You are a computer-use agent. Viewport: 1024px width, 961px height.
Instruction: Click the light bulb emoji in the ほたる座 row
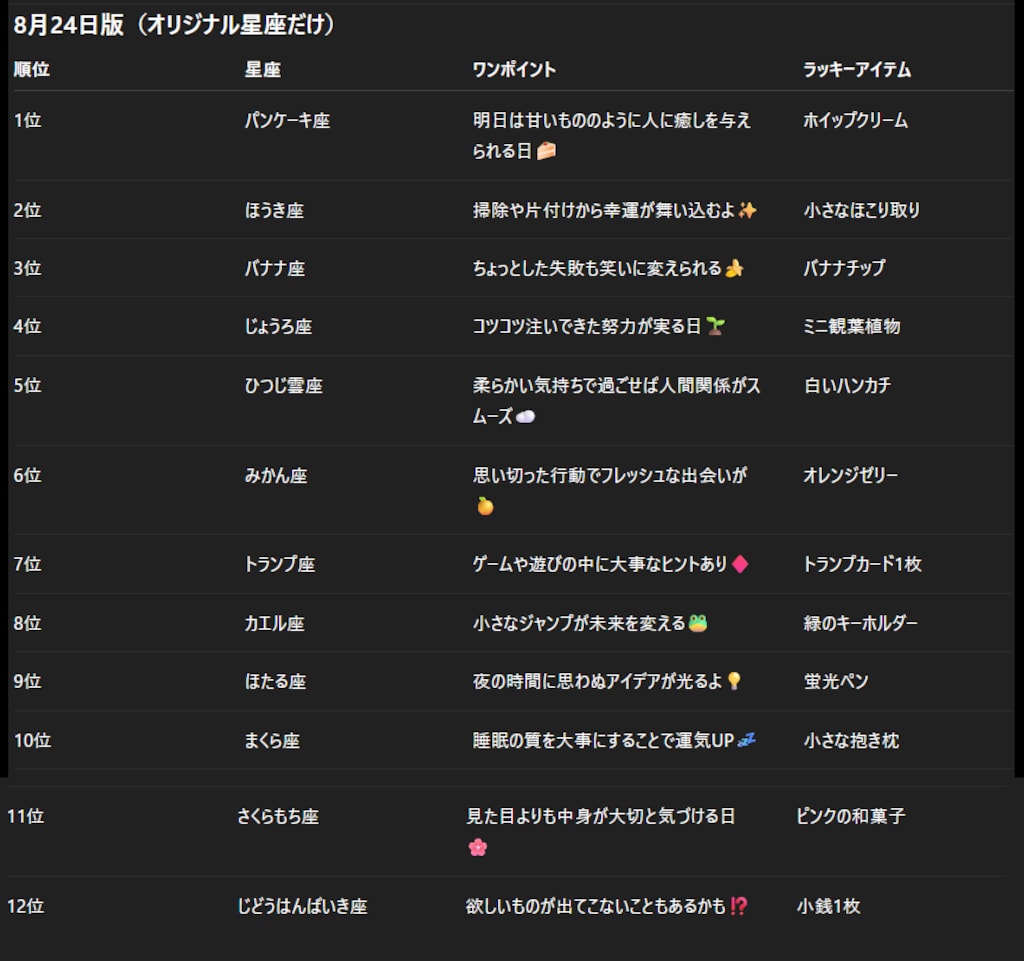[x=734, y=681]
